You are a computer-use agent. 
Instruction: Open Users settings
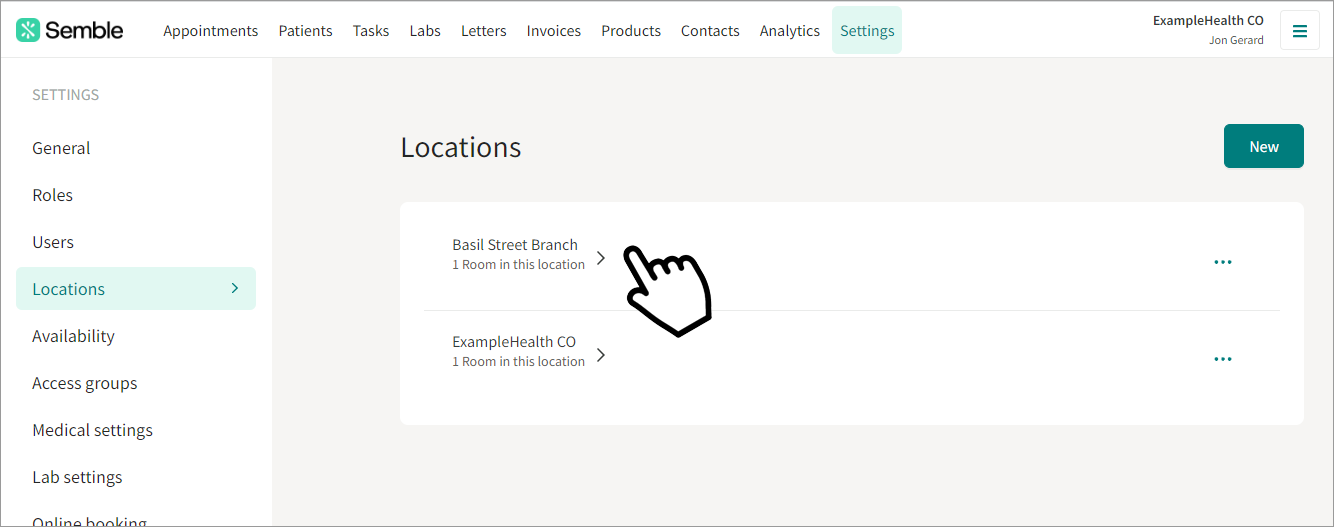click(53, 242)
